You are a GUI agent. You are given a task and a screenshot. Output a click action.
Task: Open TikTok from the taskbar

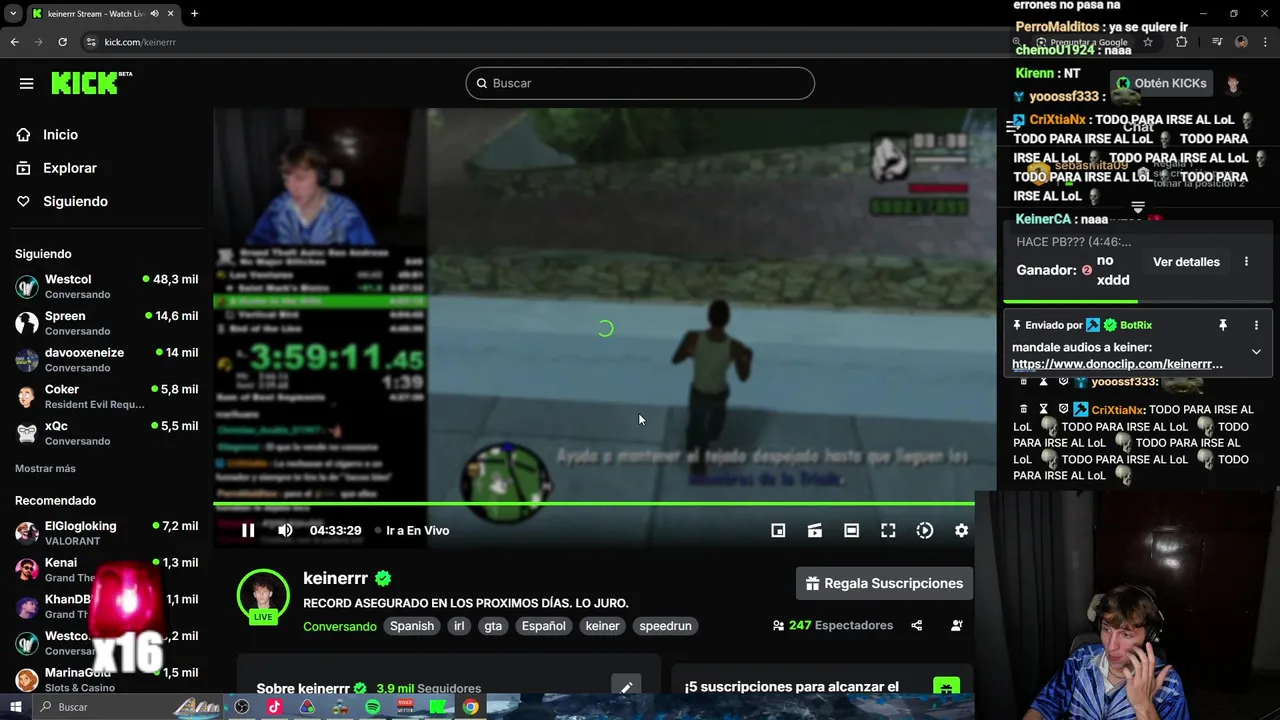[x=274, y=707]
